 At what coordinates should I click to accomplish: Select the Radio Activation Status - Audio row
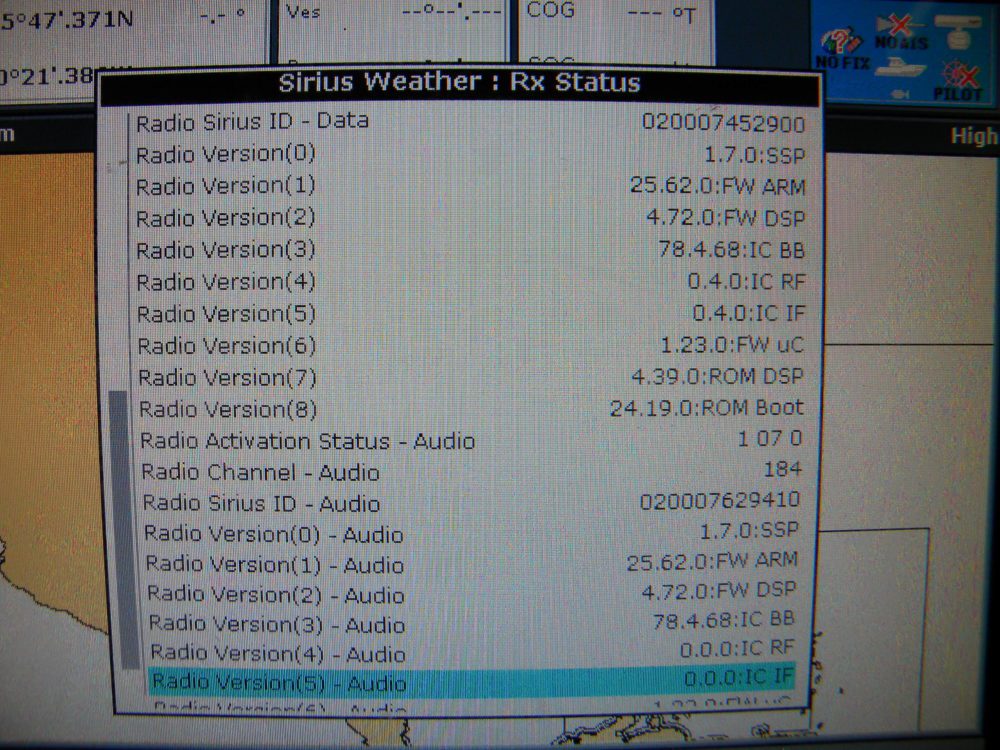[x=471, y=440]
